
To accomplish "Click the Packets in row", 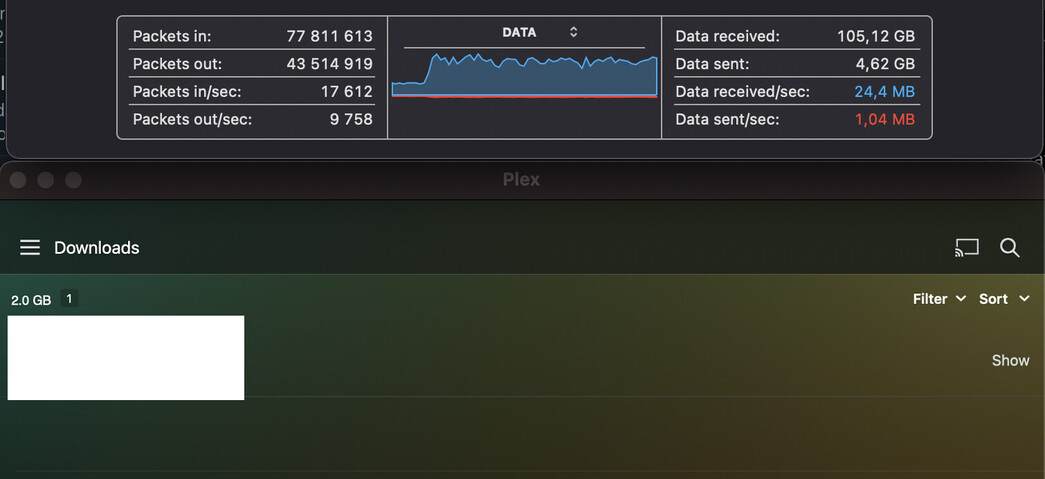I will tap(252, 36).
